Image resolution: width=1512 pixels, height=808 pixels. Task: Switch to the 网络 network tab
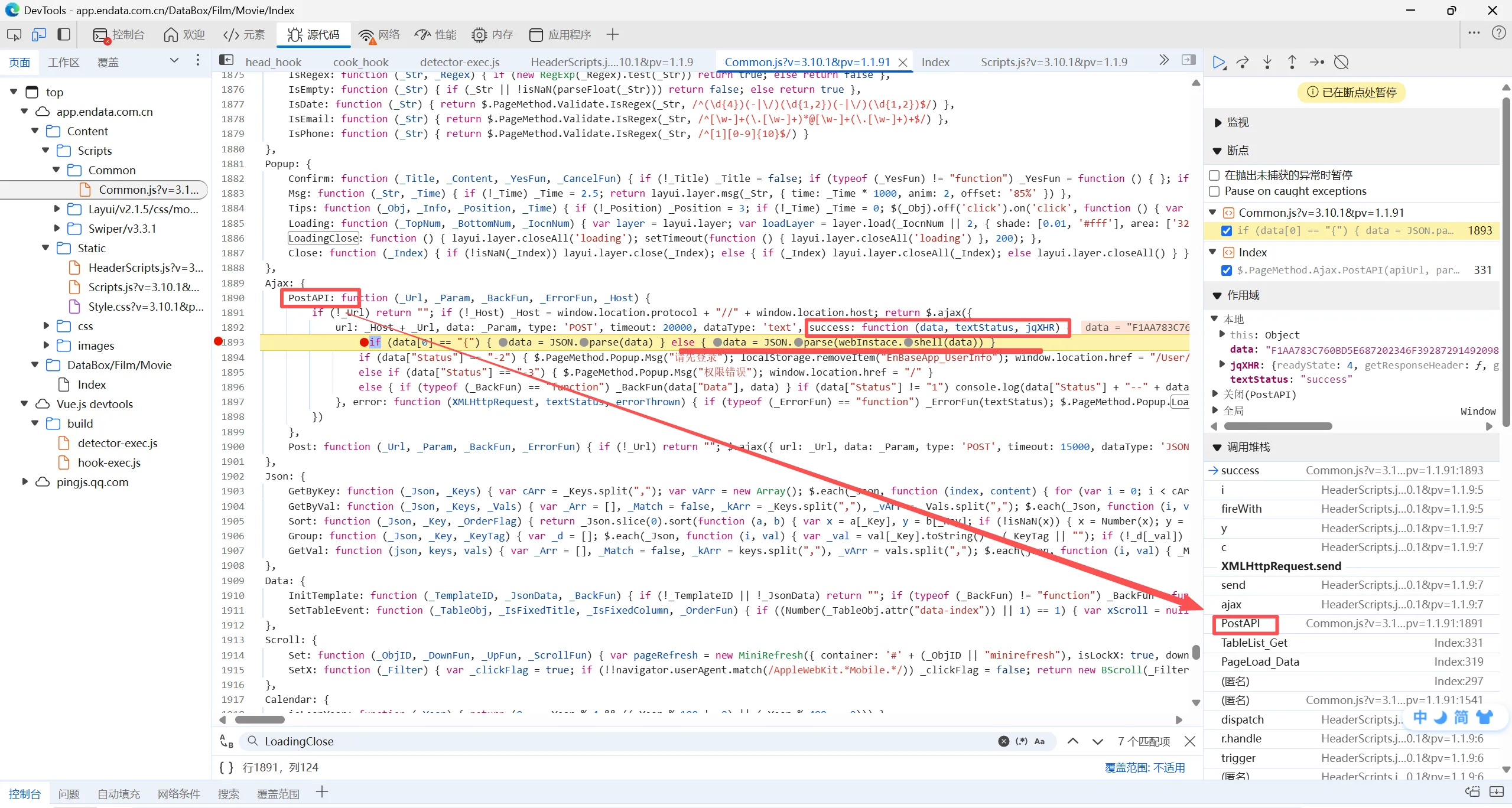coord(379,35)
